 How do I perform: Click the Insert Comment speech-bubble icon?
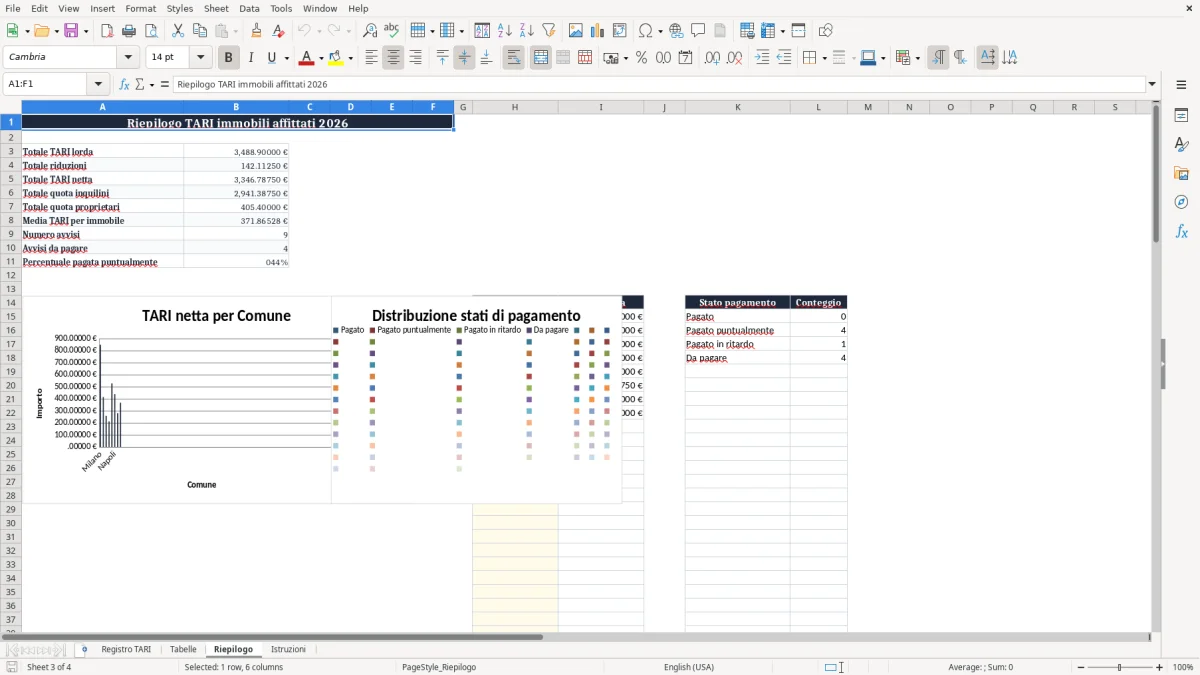point(698,31)
